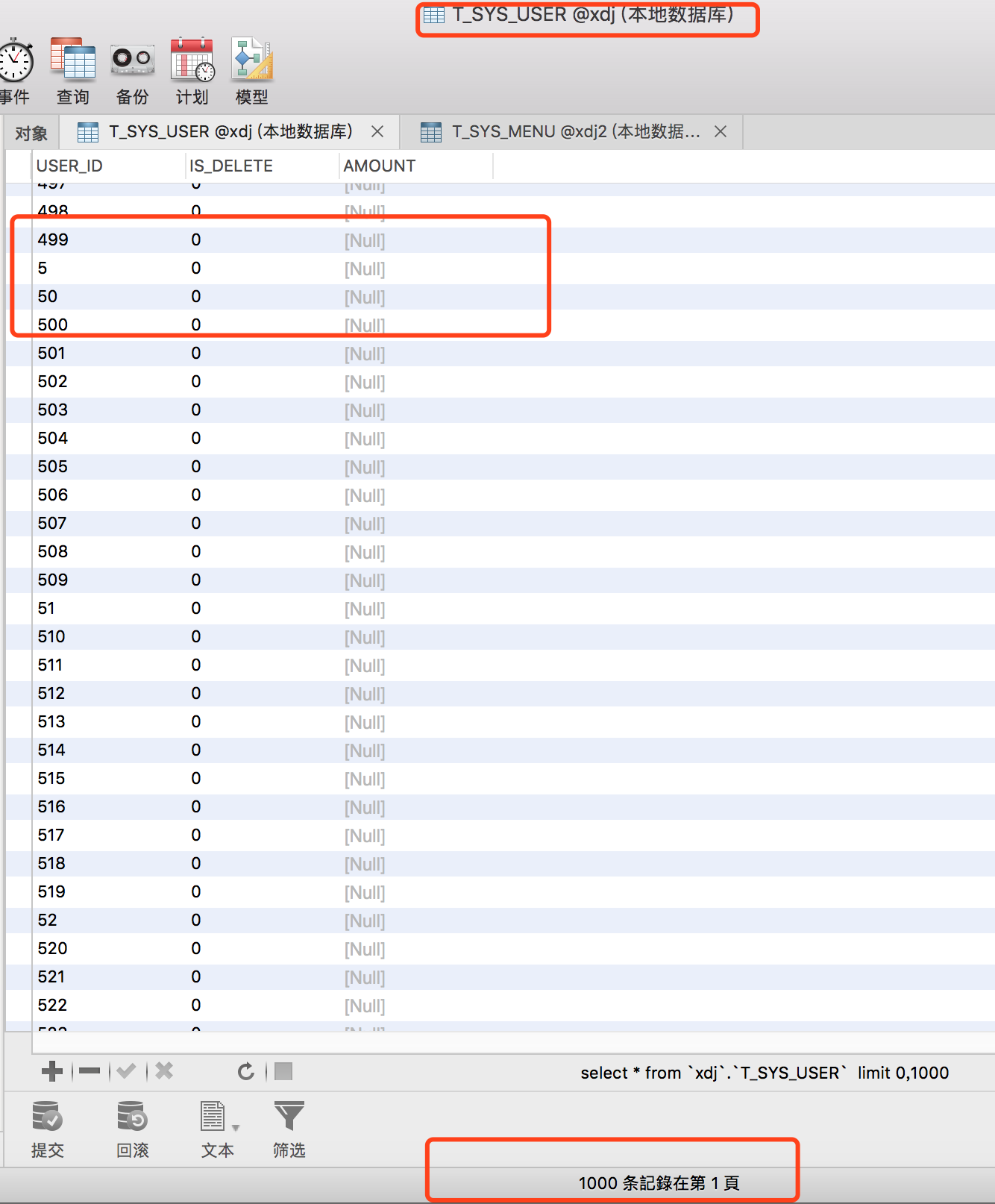Switch to the T_SYS_USER @xdj tab
Viewport: 995px width, 1204px height.
click(x=230, y=132)
